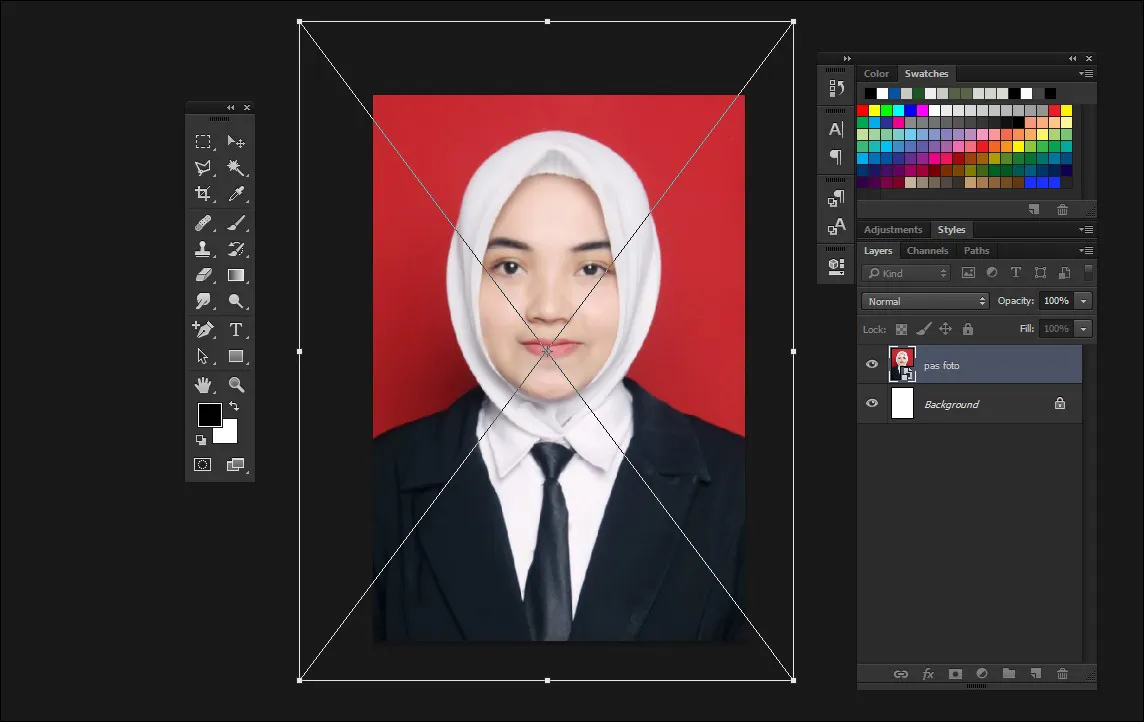Hide the pas foto layer
This screenshot has width=1144, height=722.
tap(871, 364)
